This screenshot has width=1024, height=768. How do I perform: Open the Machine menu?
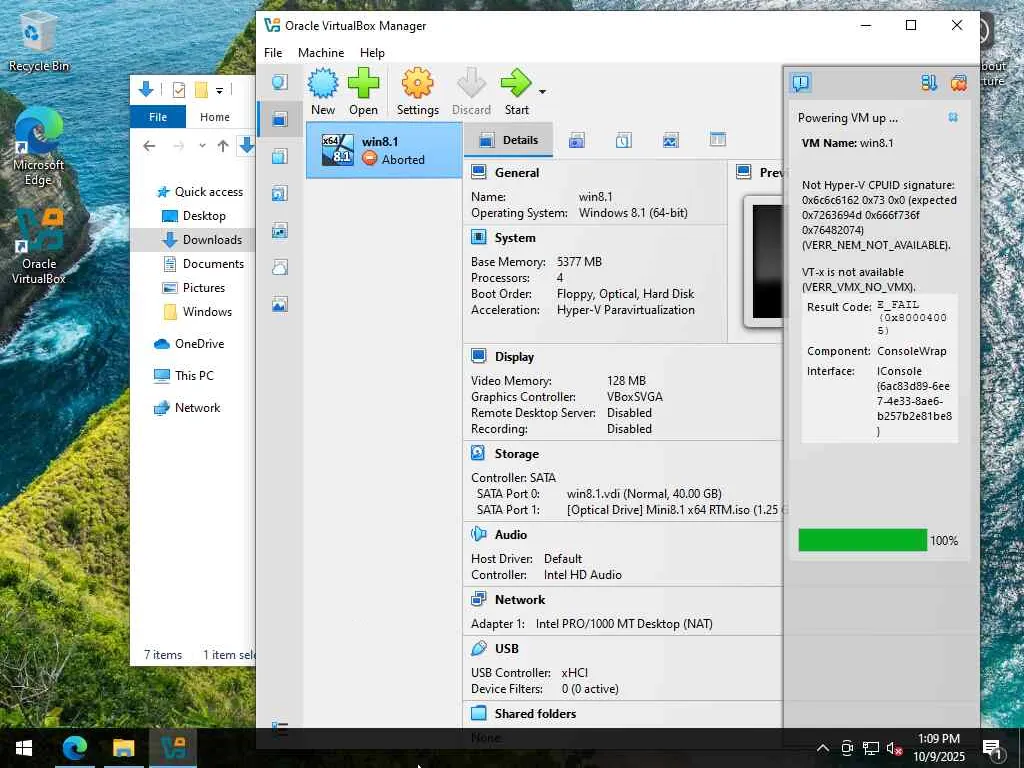(321, 53)
